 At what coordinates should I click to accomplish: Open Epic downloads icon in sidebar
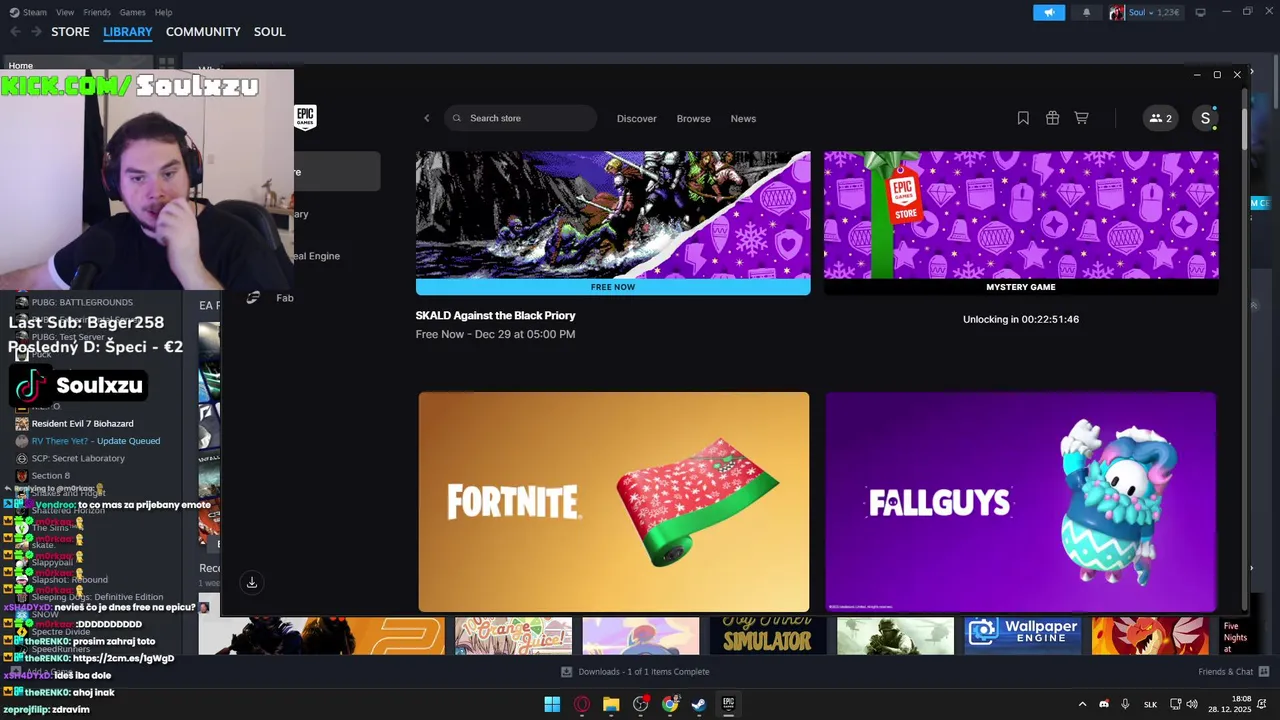pyautogui.click(x=252, y=582)
